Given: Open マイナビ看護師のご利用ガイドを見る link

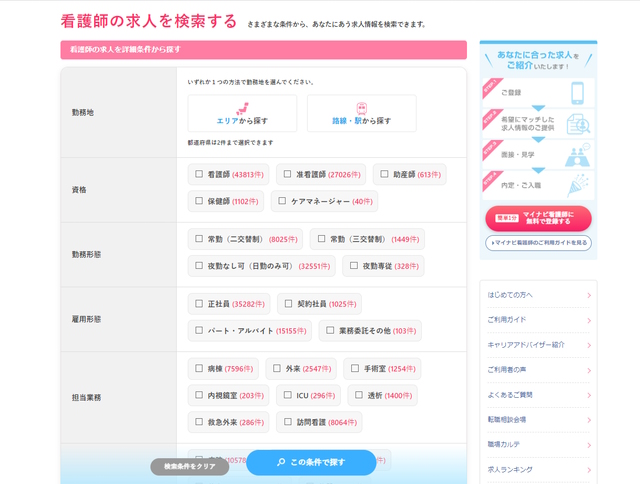Looking at the screenshot, I should 538,243.
